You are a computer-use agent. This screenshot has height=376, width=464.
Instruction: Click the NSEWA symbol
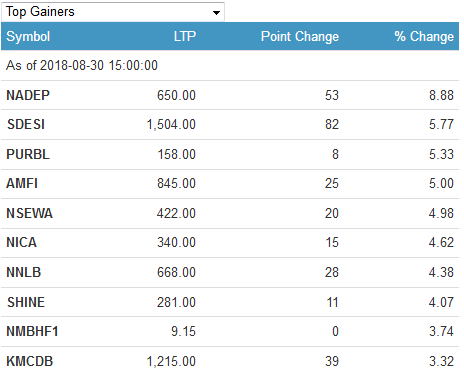(30, 213)
